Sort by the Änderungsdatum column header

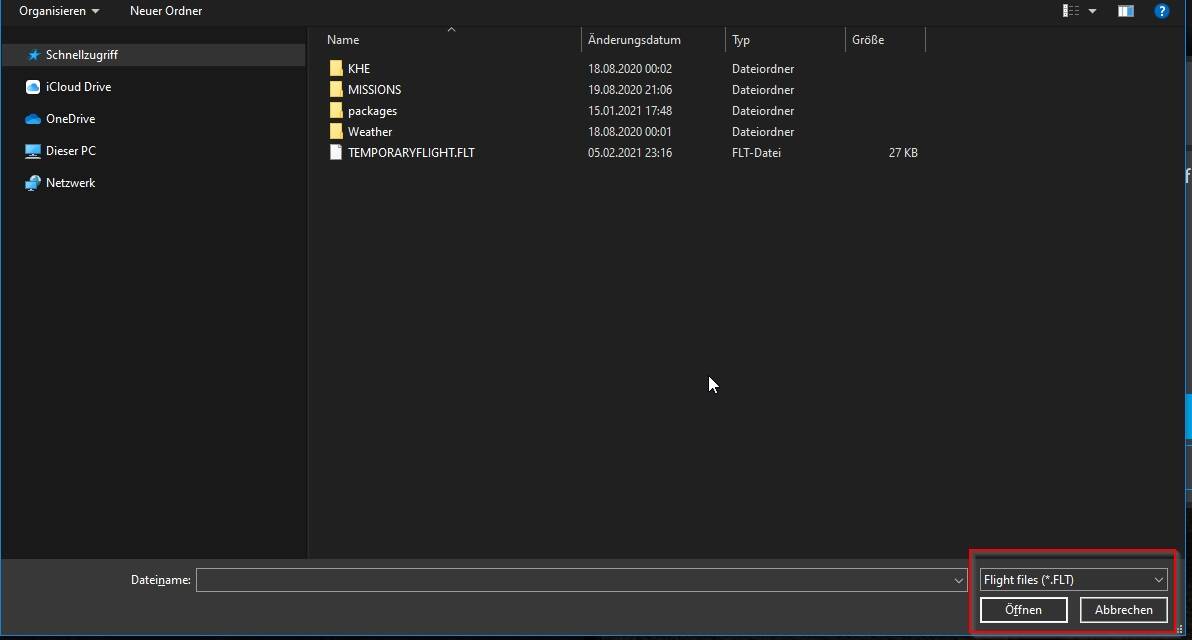[x=634, y=40]
